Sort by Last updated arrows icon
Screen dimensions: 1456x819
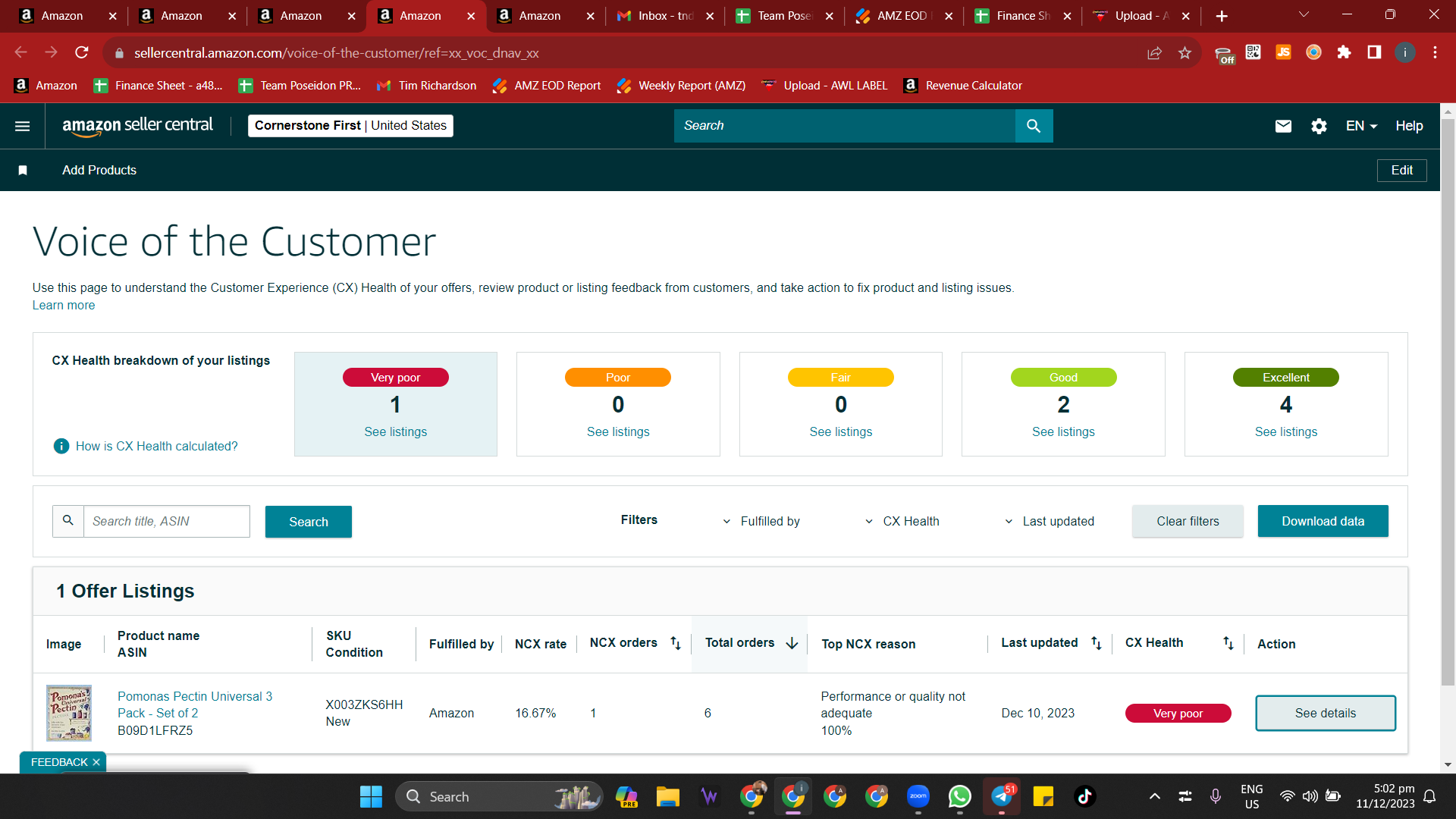click(1097, 643)
